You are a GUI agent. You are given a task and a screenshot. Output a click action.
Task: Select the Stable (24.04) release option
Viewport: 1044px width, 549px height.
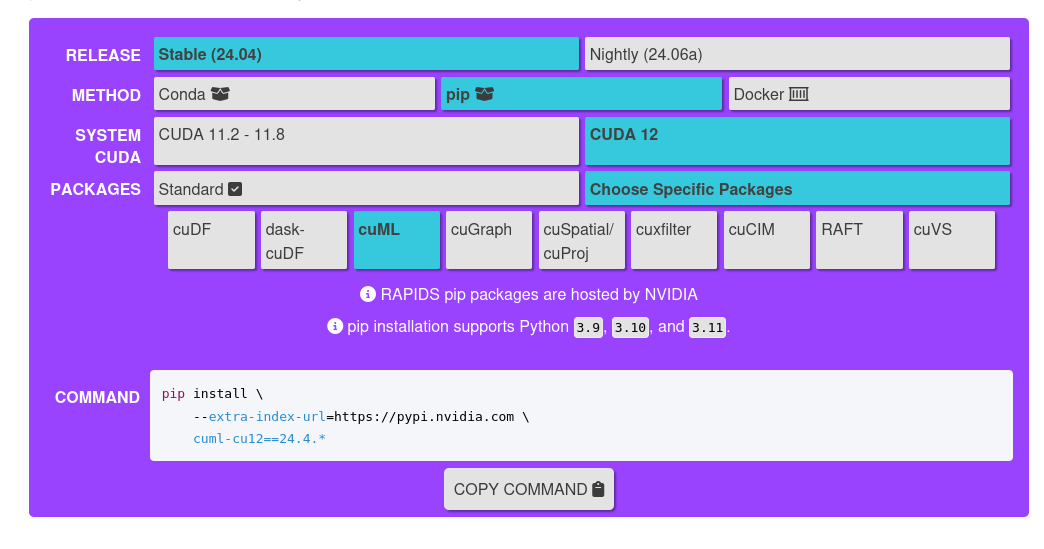[x=366, y=54]
